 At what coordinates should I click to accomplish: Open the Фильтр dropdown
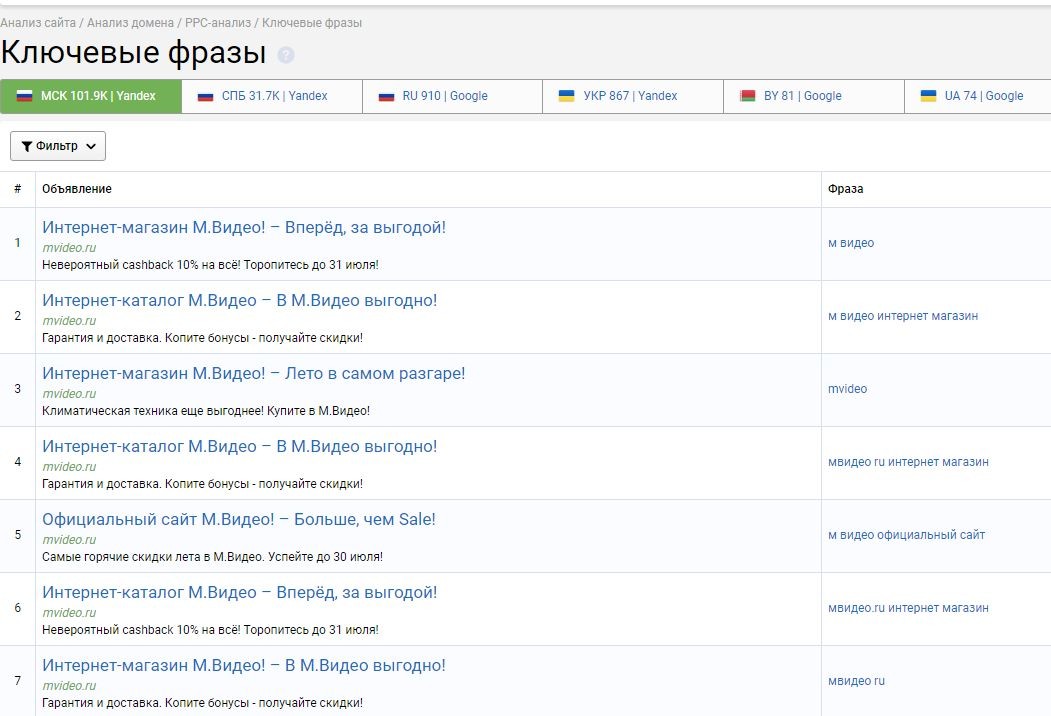click(58, 146)
